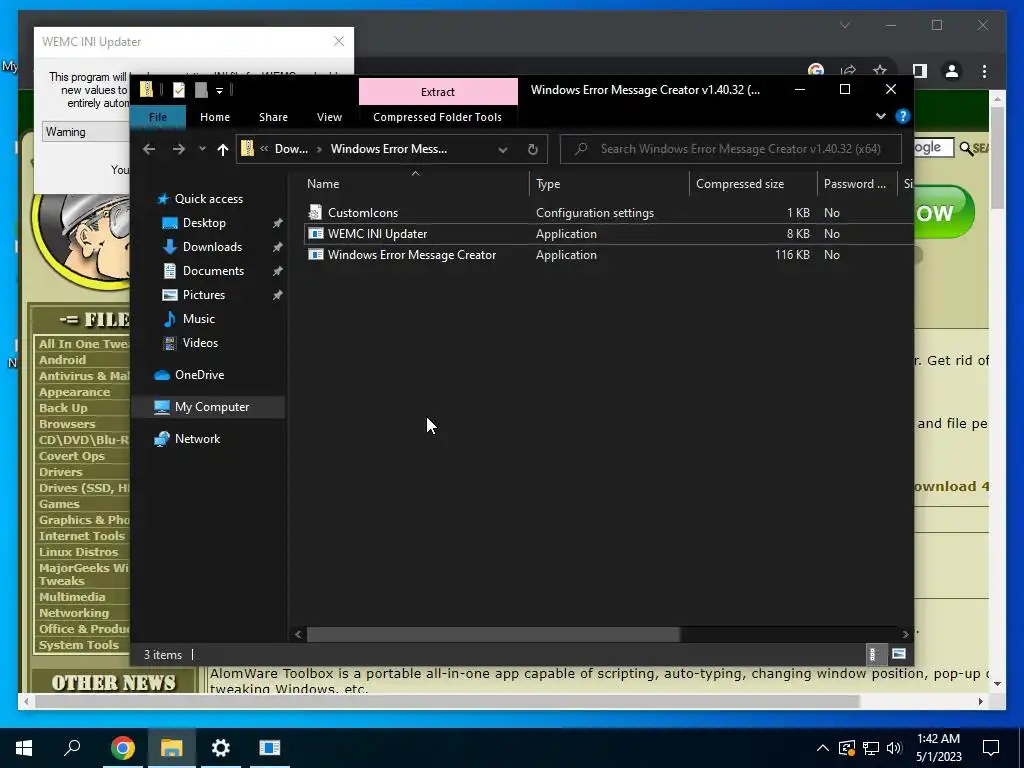
Task: Open the Share ribbon tab
Action: point(273,117)
